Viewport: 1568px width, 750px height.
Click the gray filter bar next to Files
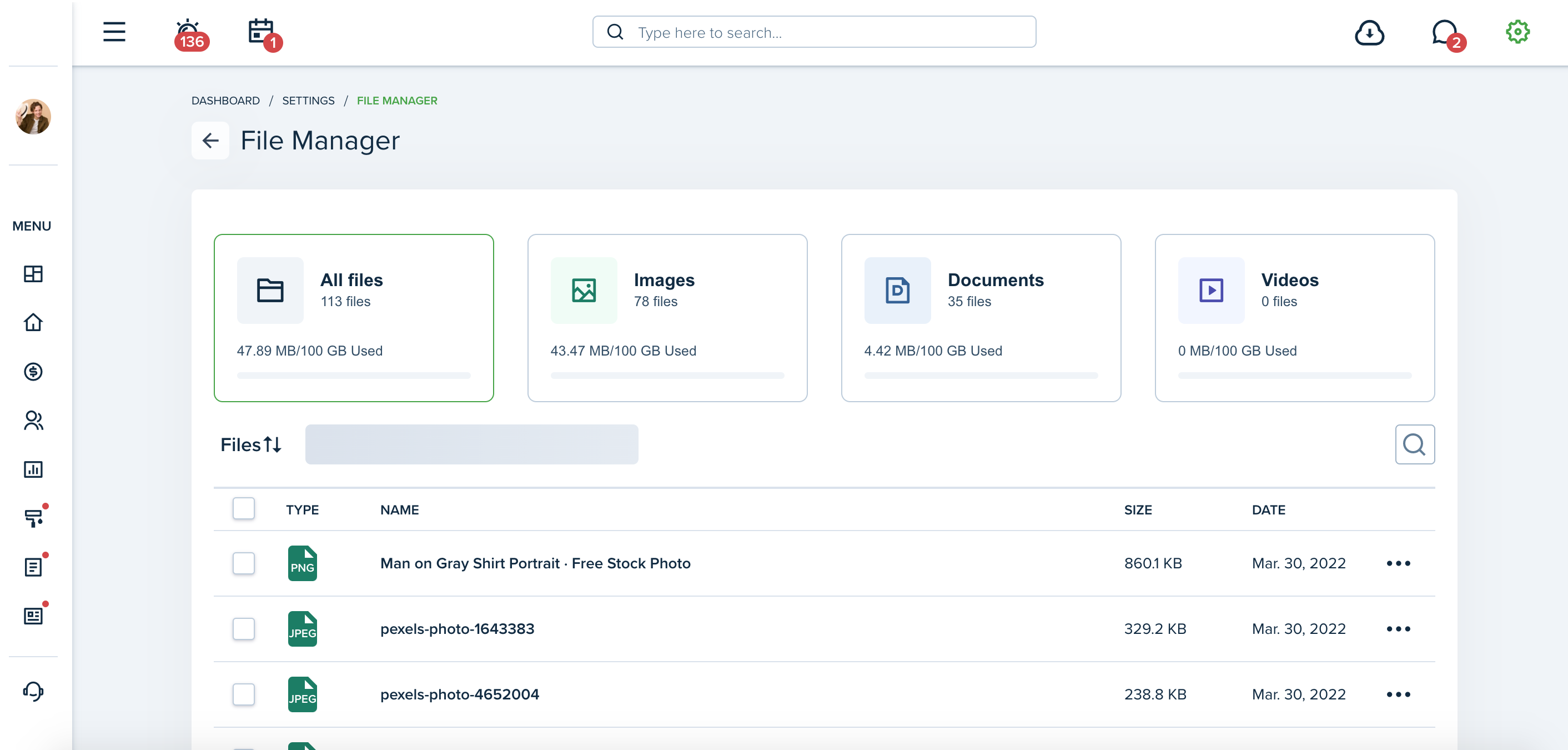click(x=471, y=444)
